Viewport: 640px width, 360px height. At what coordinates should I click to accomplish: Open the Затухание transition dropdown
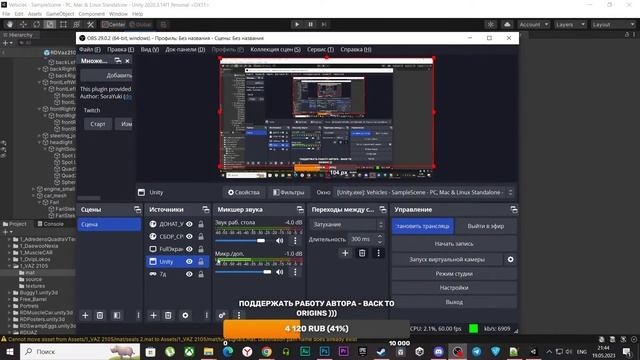pyautogui.click(x=347, y=224)
